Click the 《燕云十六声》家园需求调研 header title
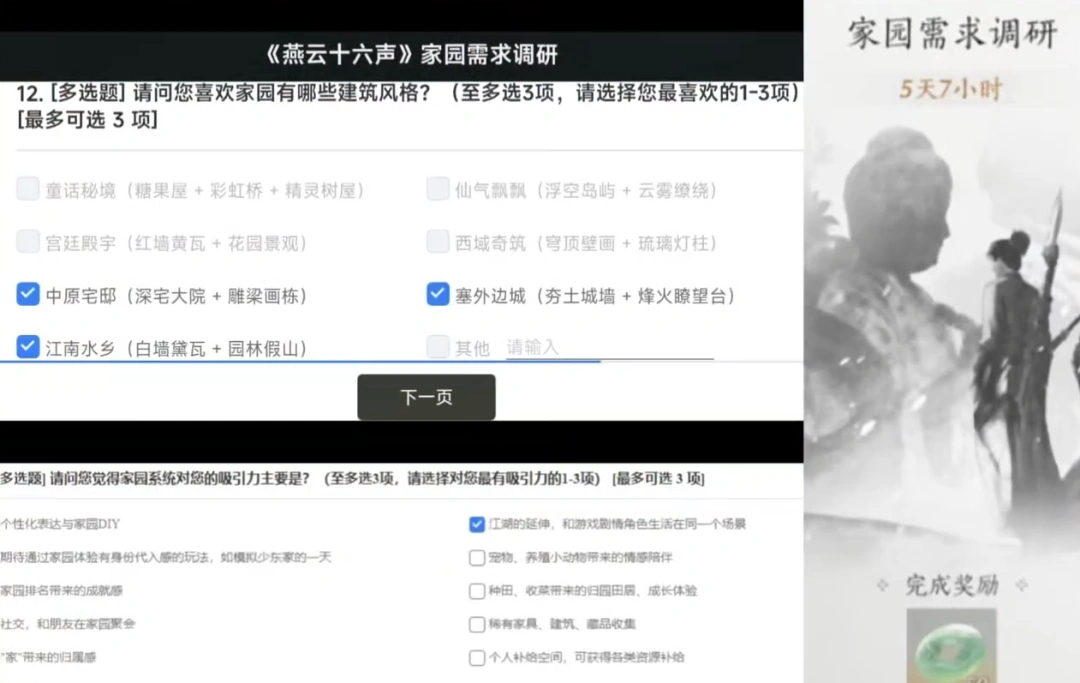This screenshot has width=1080, height=683. (x=411, y=54)
